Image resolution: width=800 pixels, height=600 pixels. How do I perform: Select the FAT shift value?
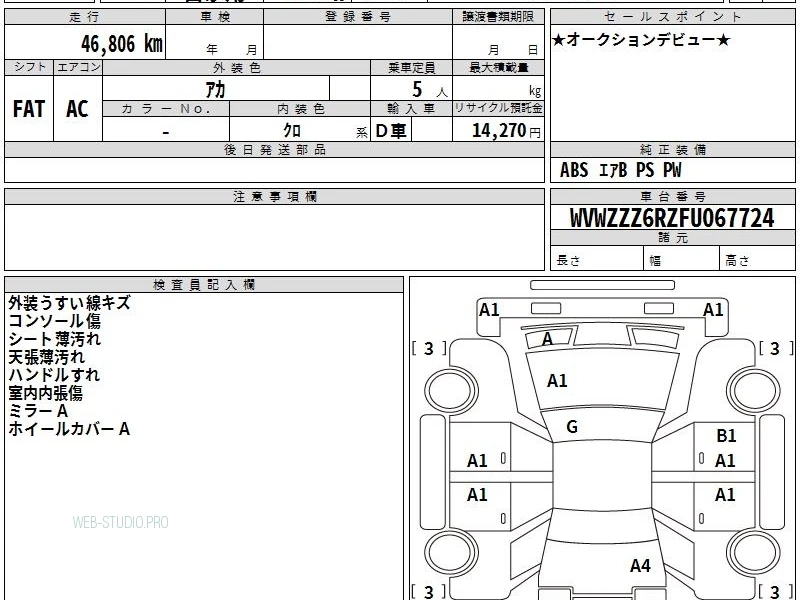[29, 109]
